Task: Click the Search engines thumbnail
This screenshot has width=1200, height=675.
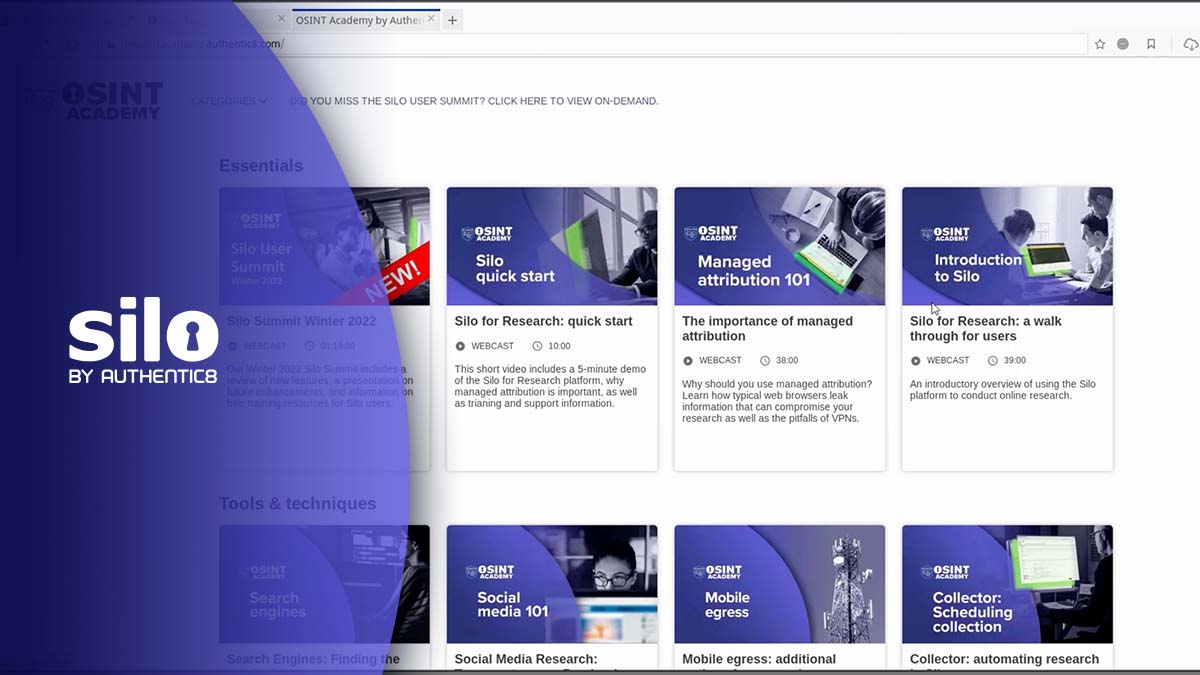Action: pyautogui.click(x=324, y=584)
